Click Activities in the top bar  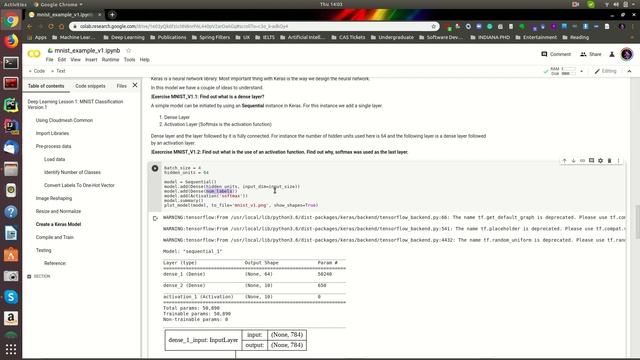pos(15,4)
